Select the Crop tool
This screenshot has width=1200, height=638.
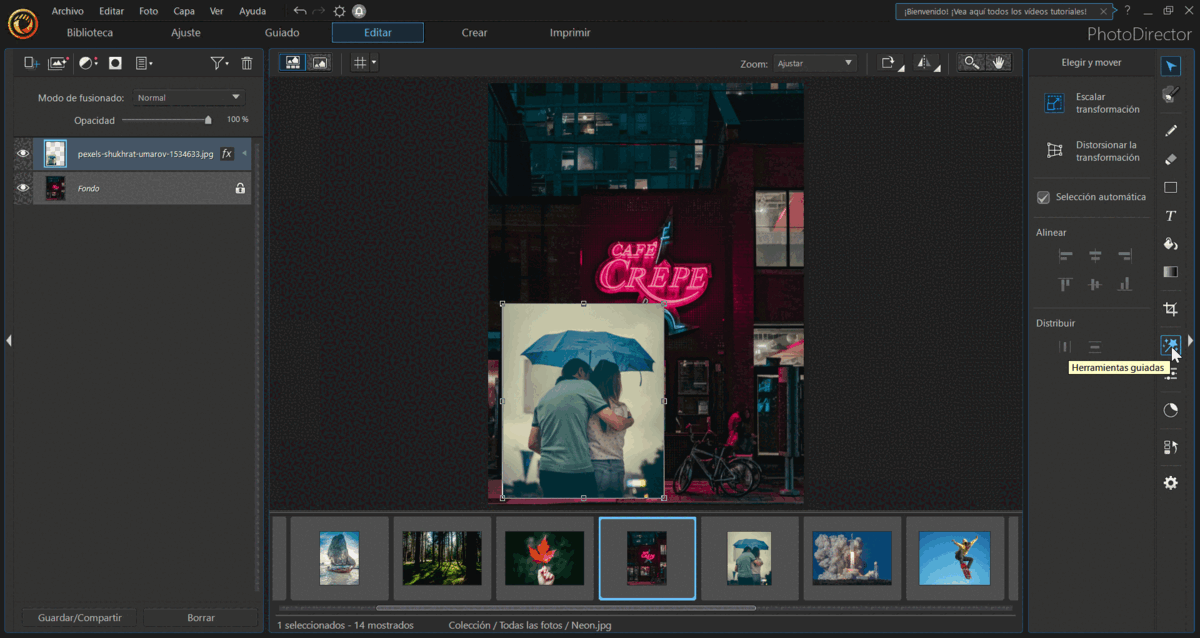coord(1170,310)
